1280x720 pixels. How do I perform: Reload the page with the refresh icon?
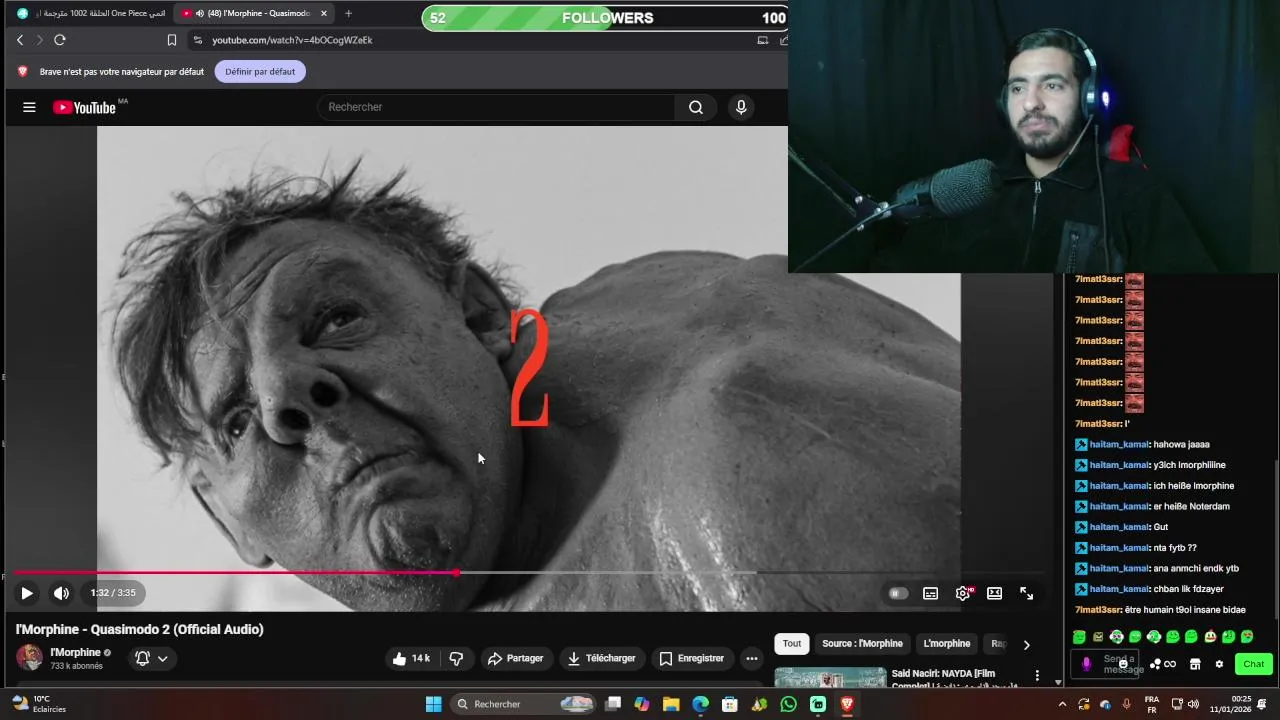click(60, 40)
